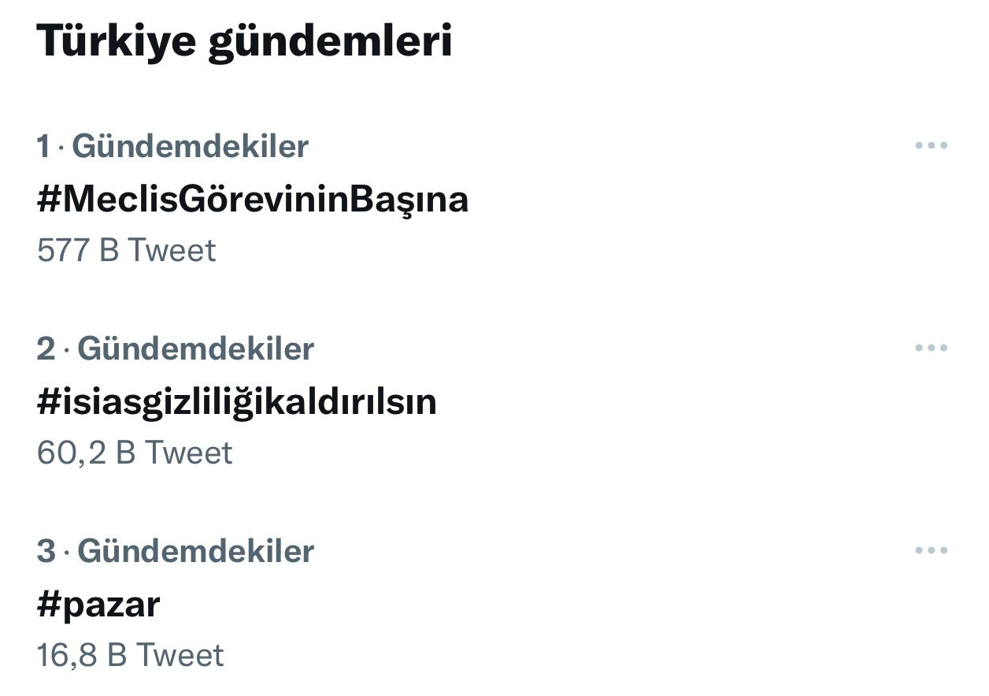Click the "16,8 B" tweet count number

[82, 655]
